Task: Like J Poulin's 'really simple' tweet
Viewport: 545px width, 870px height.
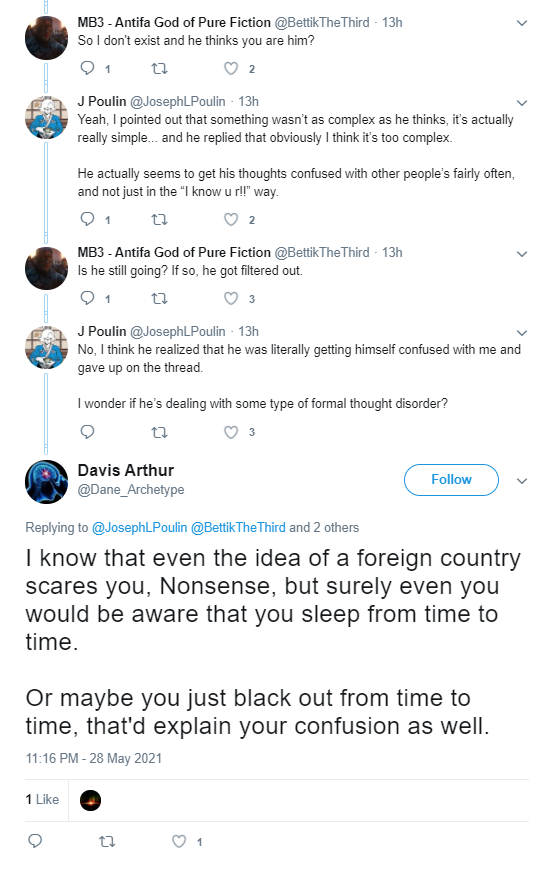Action: click(x=231, y=220)
